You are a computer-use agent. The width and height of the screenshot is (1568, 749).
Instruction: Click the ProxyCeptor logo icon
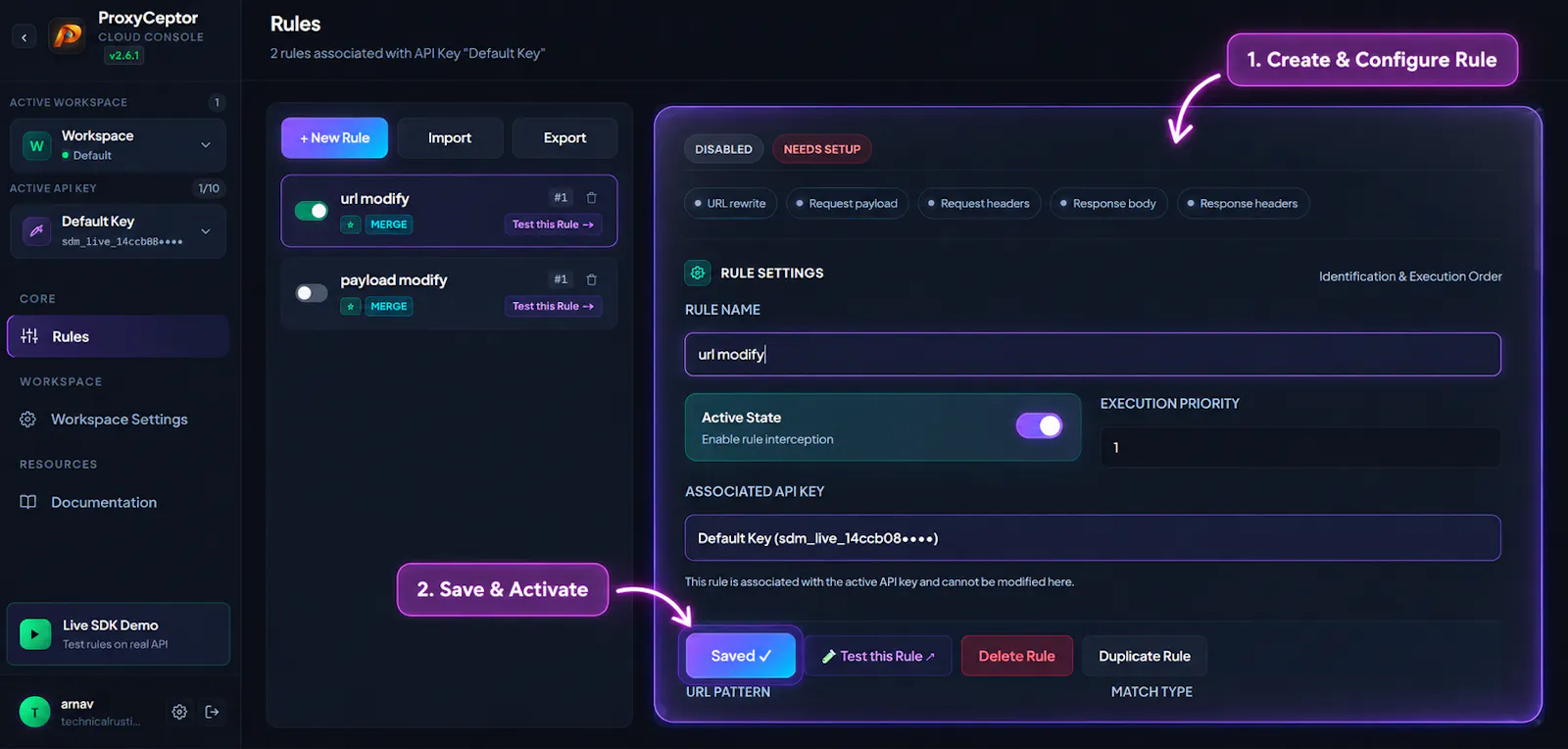point(68,36)
